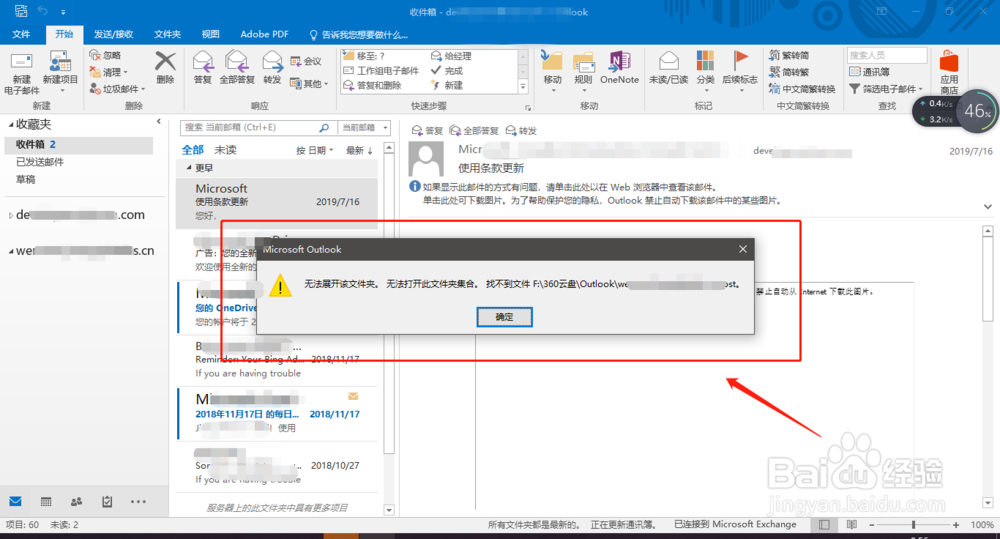Open the Other (其他) respond dropdown
The height and width of the screenshot is (539, 1000).
(x=309, y=84)
